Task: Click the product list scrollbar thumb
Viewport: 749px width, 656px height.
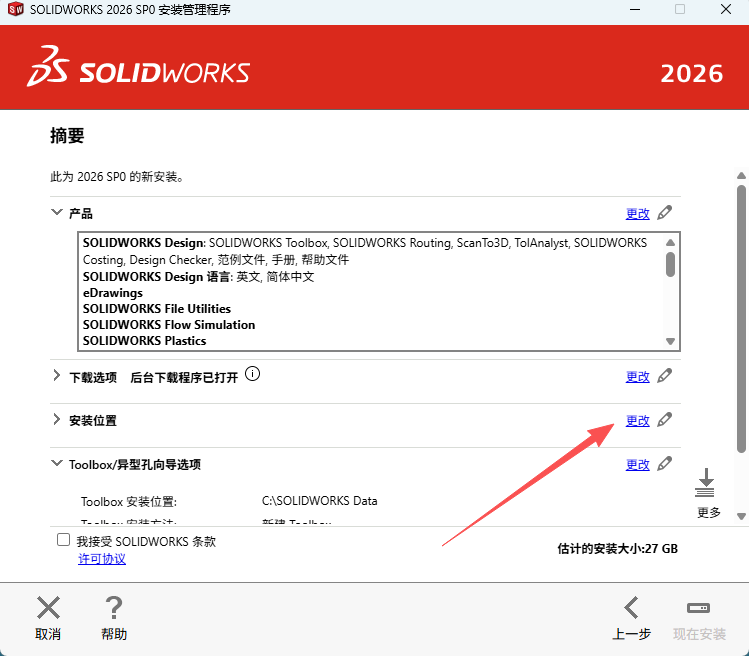Action: click(x=671, y=264)
